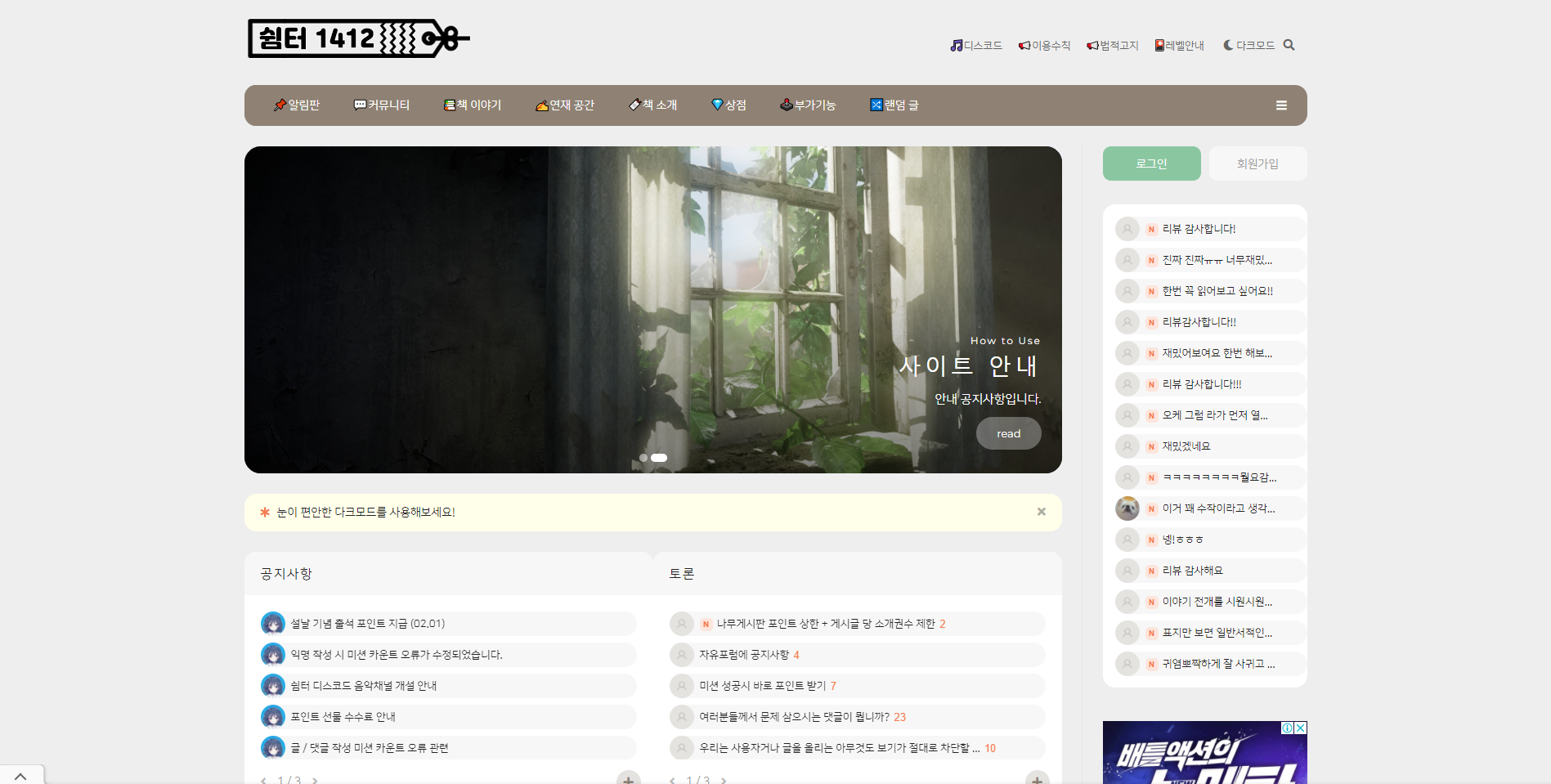The width and height of the screenshot is (1551, 784).
Task: Open the 랜덤 글 menu
Action: tap(894, 105)
